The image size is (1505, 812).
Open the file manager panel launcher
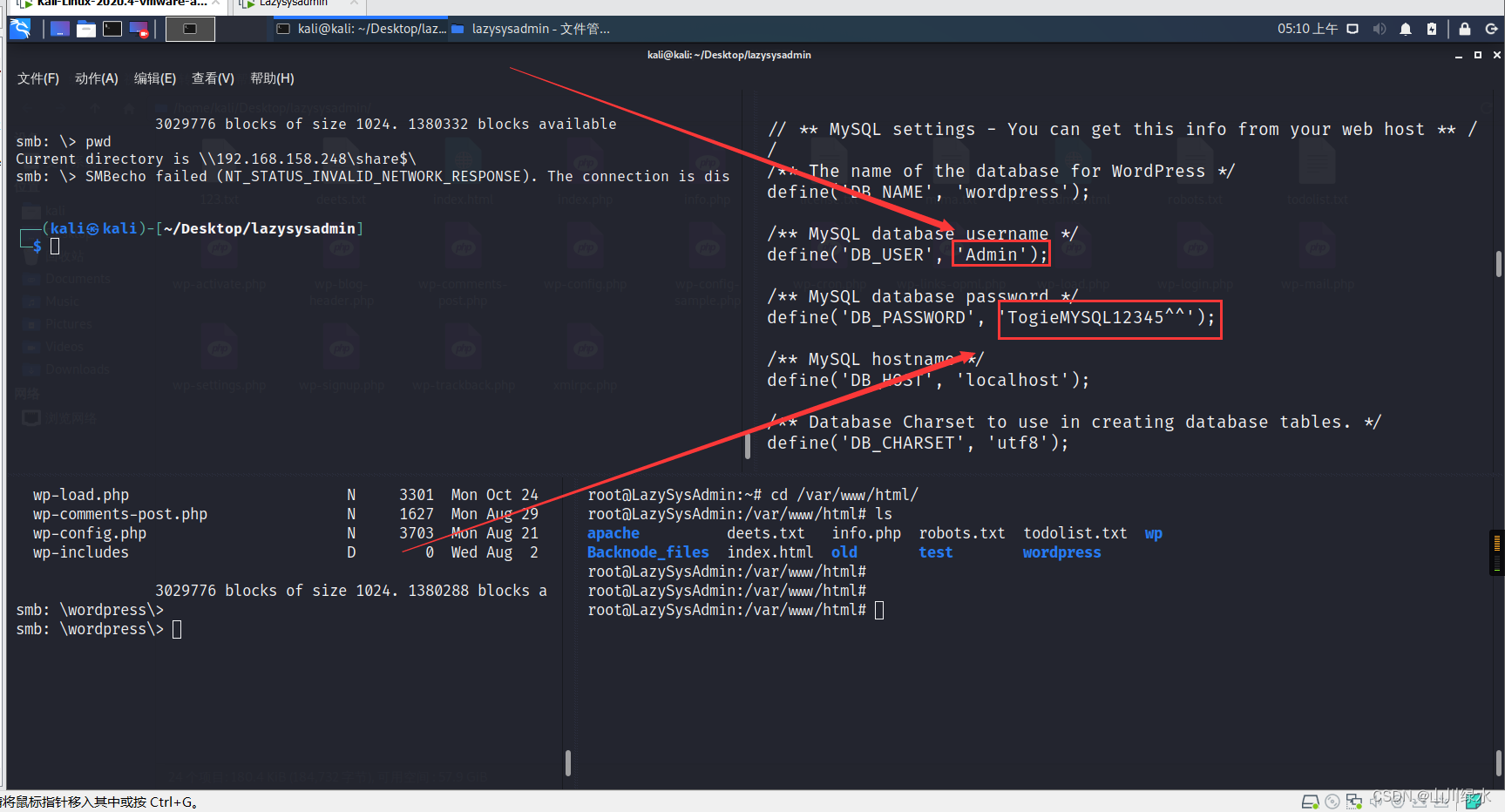coord(85,29)
